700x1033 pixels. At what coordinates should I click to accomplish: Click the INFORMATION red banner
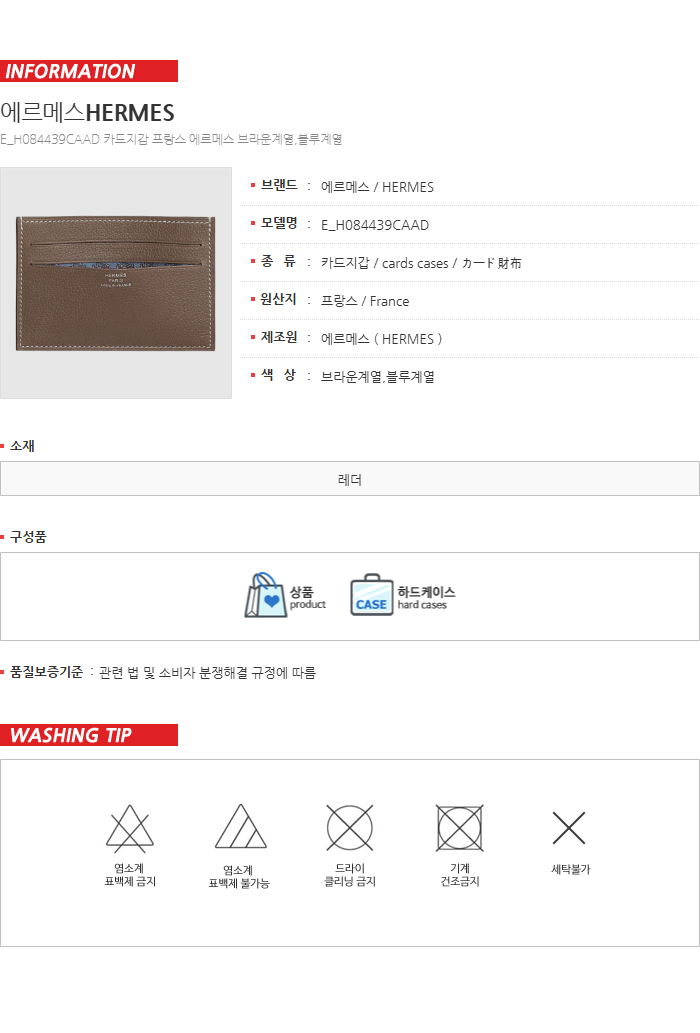click(x=89, y=71)
